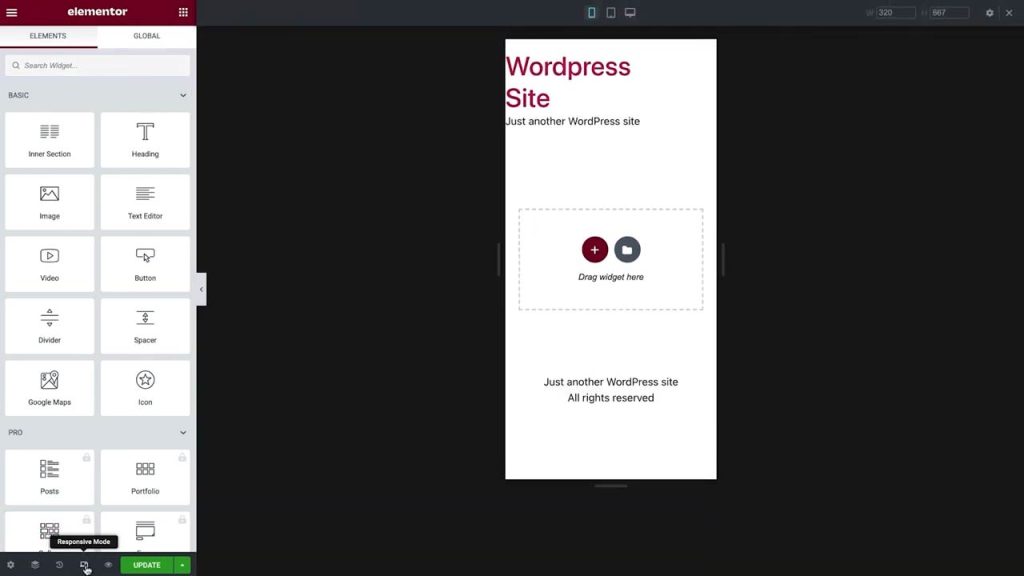Viewport: 1024px width, 576px height.
Task: Switch to the Elements tab
Action: click(x=48, y=36)
